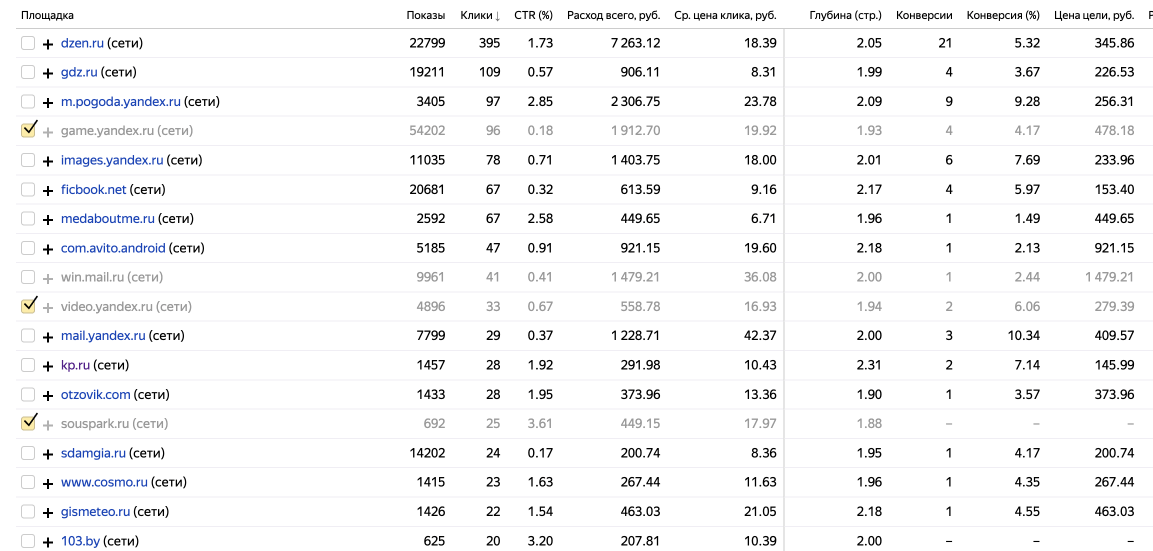Expand the dzen.ru row plus icon
This screenshot has width=1153, height=551.
48,44
